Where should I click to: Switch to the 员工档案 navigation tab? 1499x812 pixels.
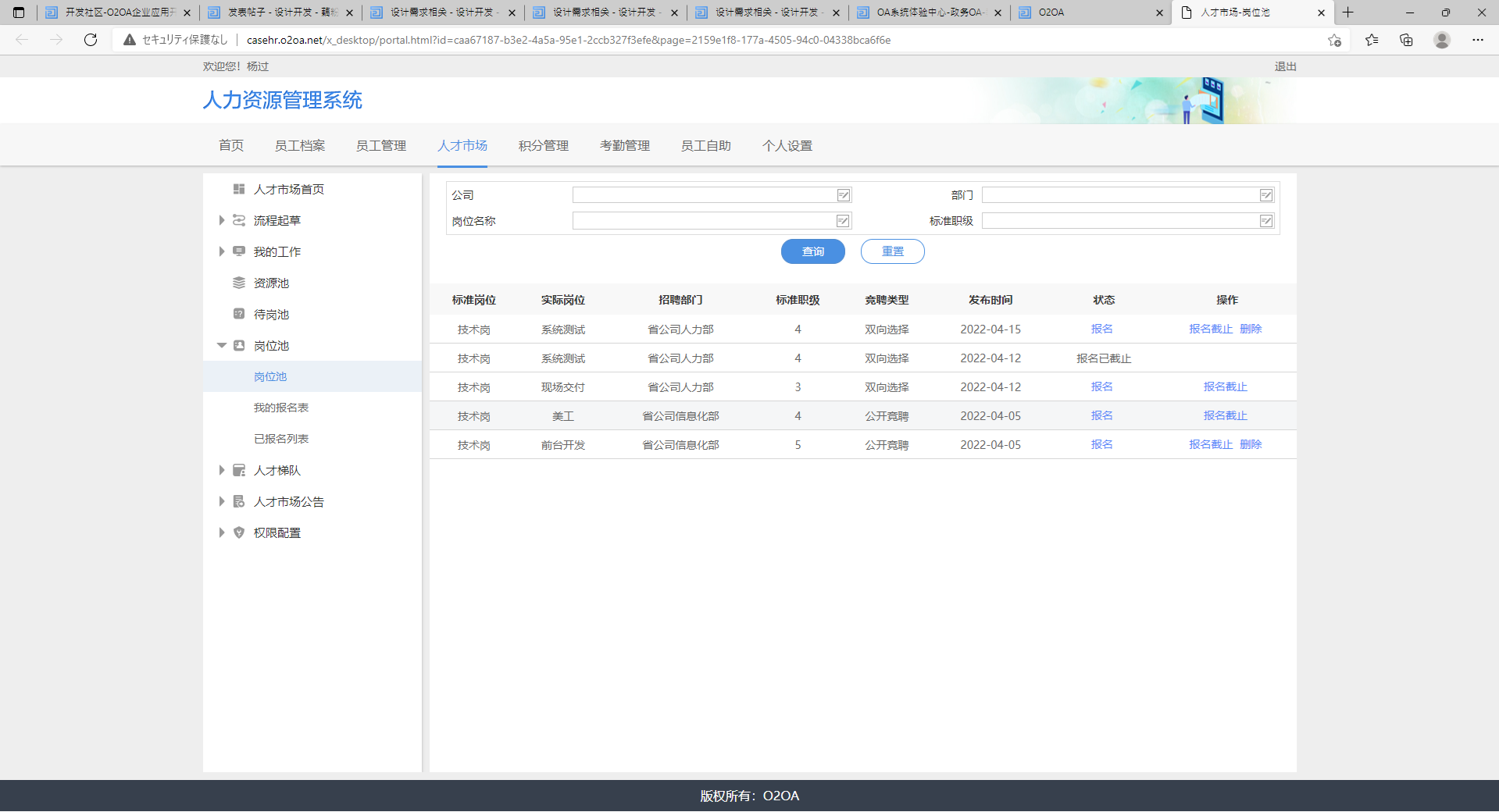pyautogui.click(x=300, y=146)
